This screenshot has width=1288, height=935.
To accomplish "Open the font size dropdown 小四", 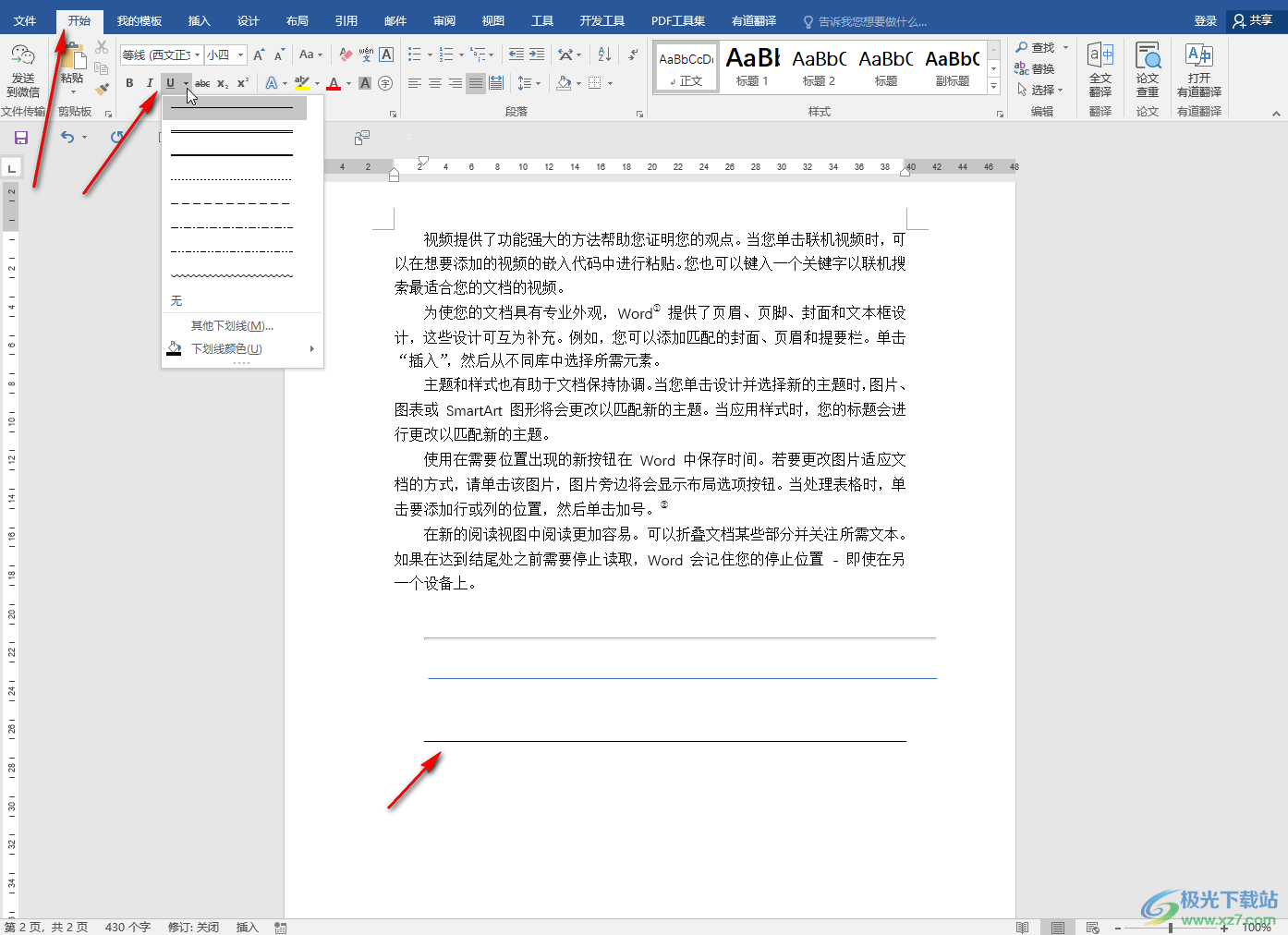I will pos(225,55).
